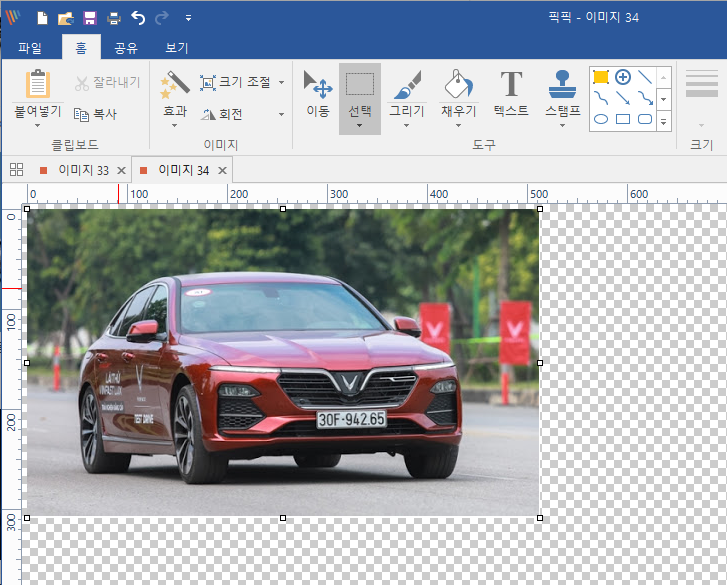Viewport: 727px width, 585px height.
Task: Pick the ellipse shape
Action: click(601, 119)
